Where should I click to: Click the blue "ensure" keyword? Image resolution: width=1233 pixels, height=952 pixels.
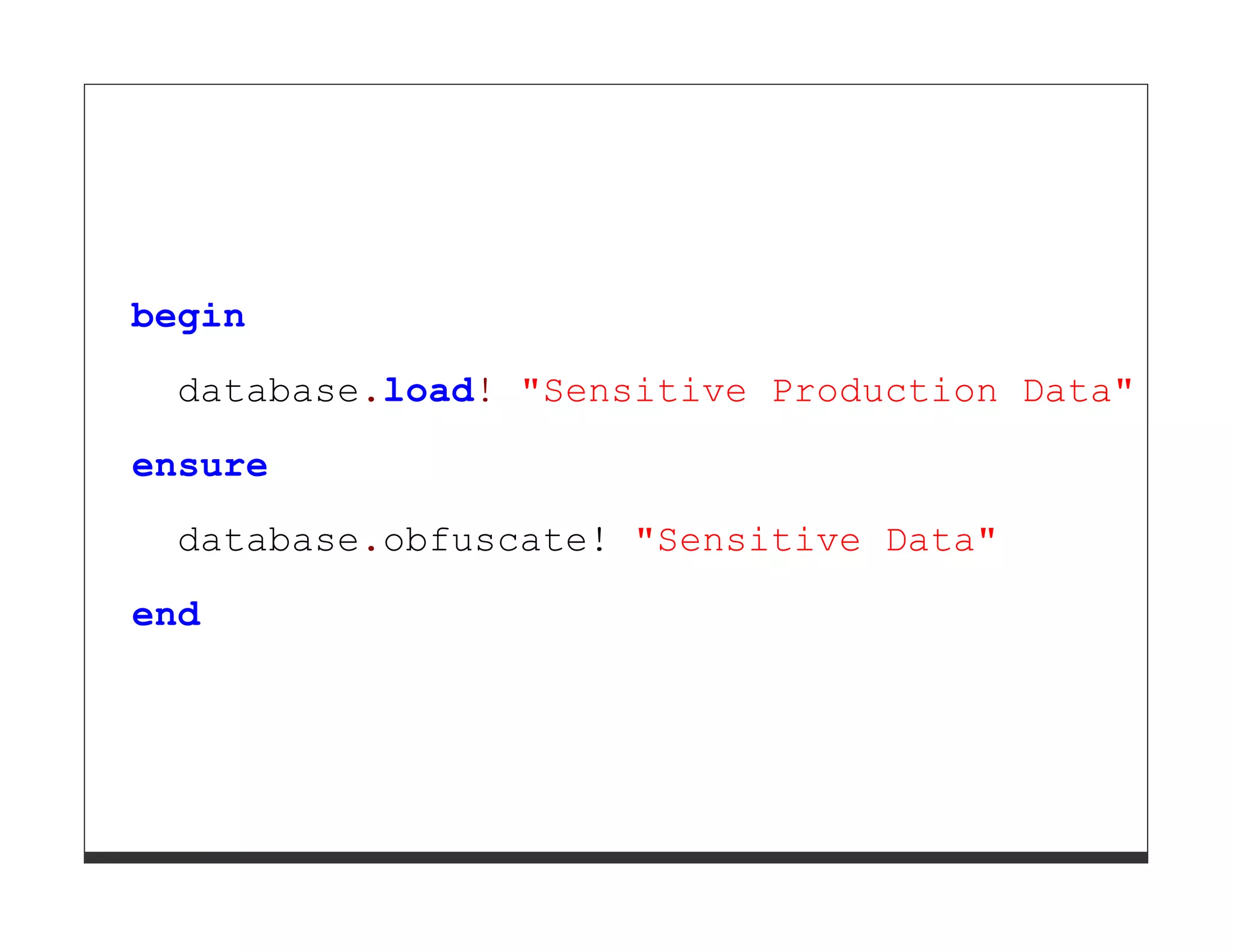tap(199, 466)
